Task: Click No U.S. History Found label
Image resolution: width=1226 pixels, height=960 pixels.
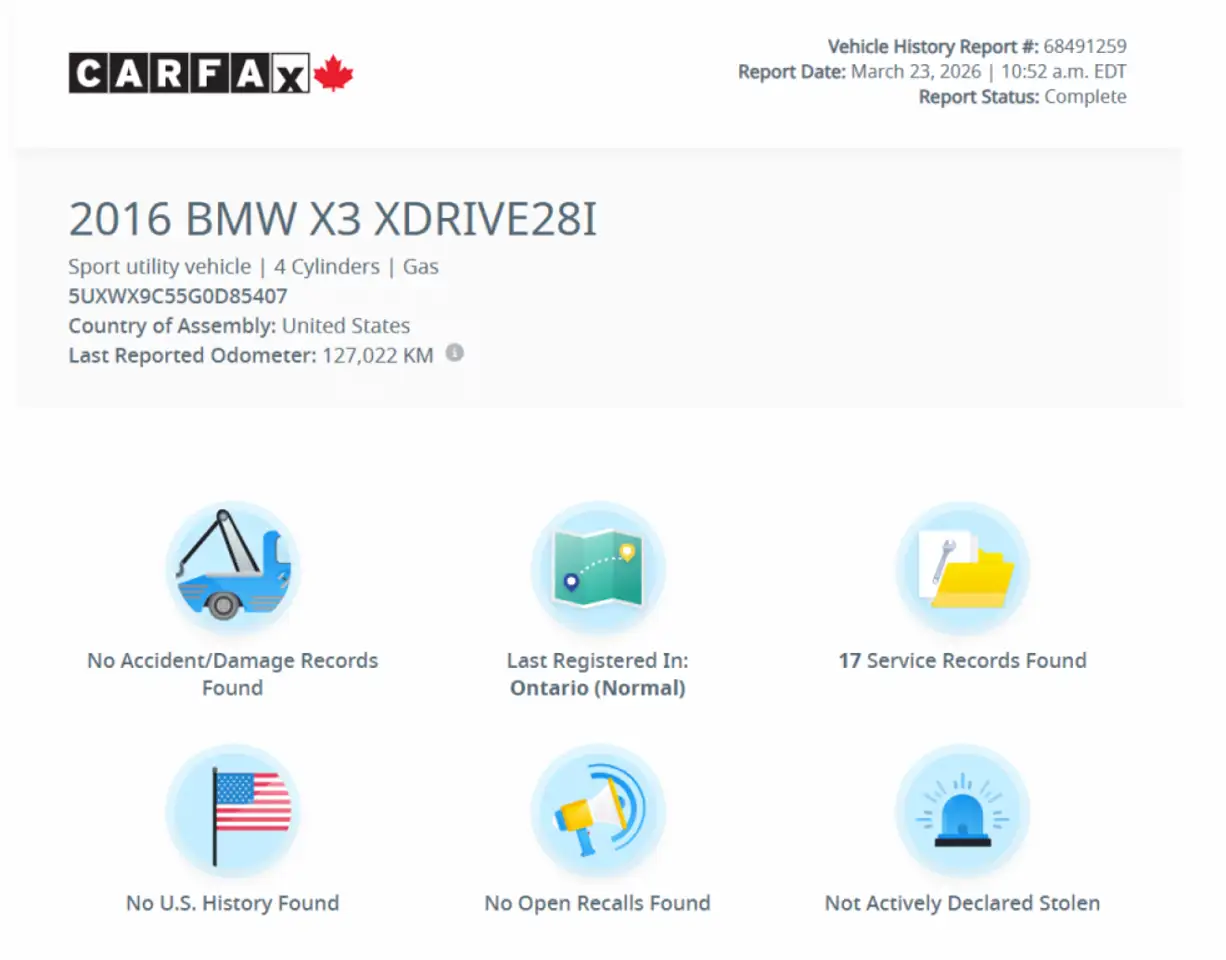Action: [x=233, y=903]
